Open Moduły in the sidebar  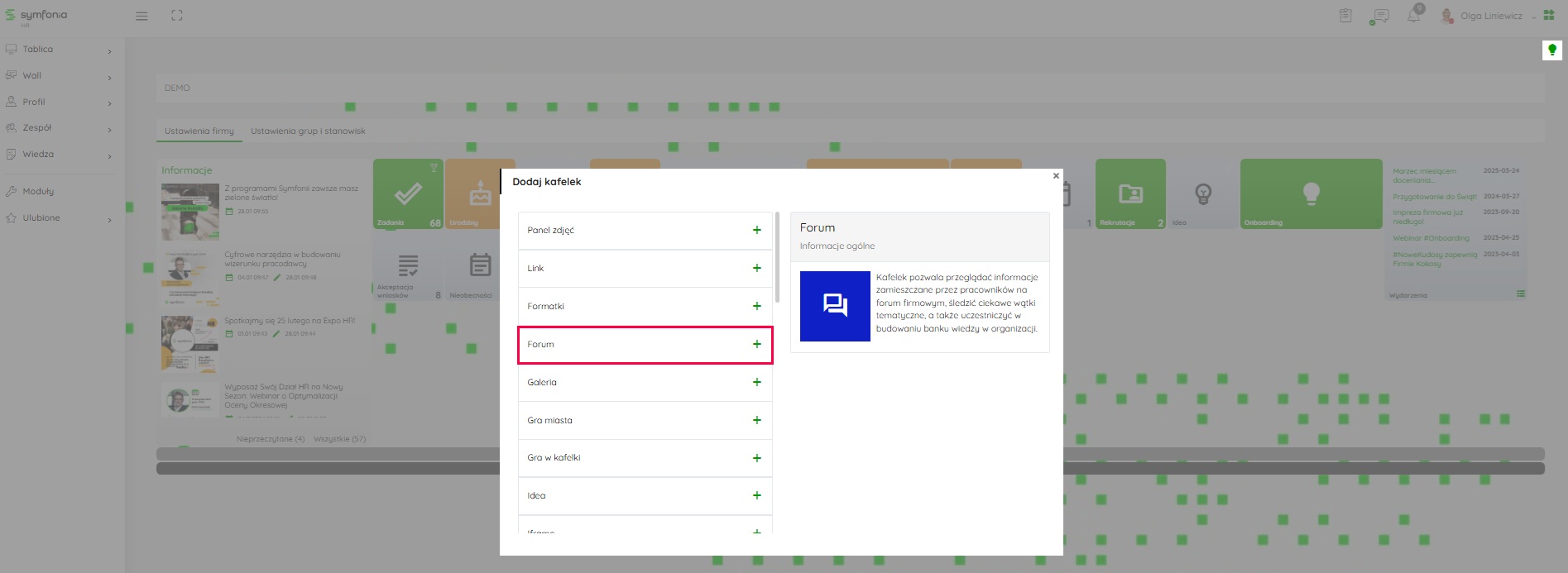click(x=38, y=191)
